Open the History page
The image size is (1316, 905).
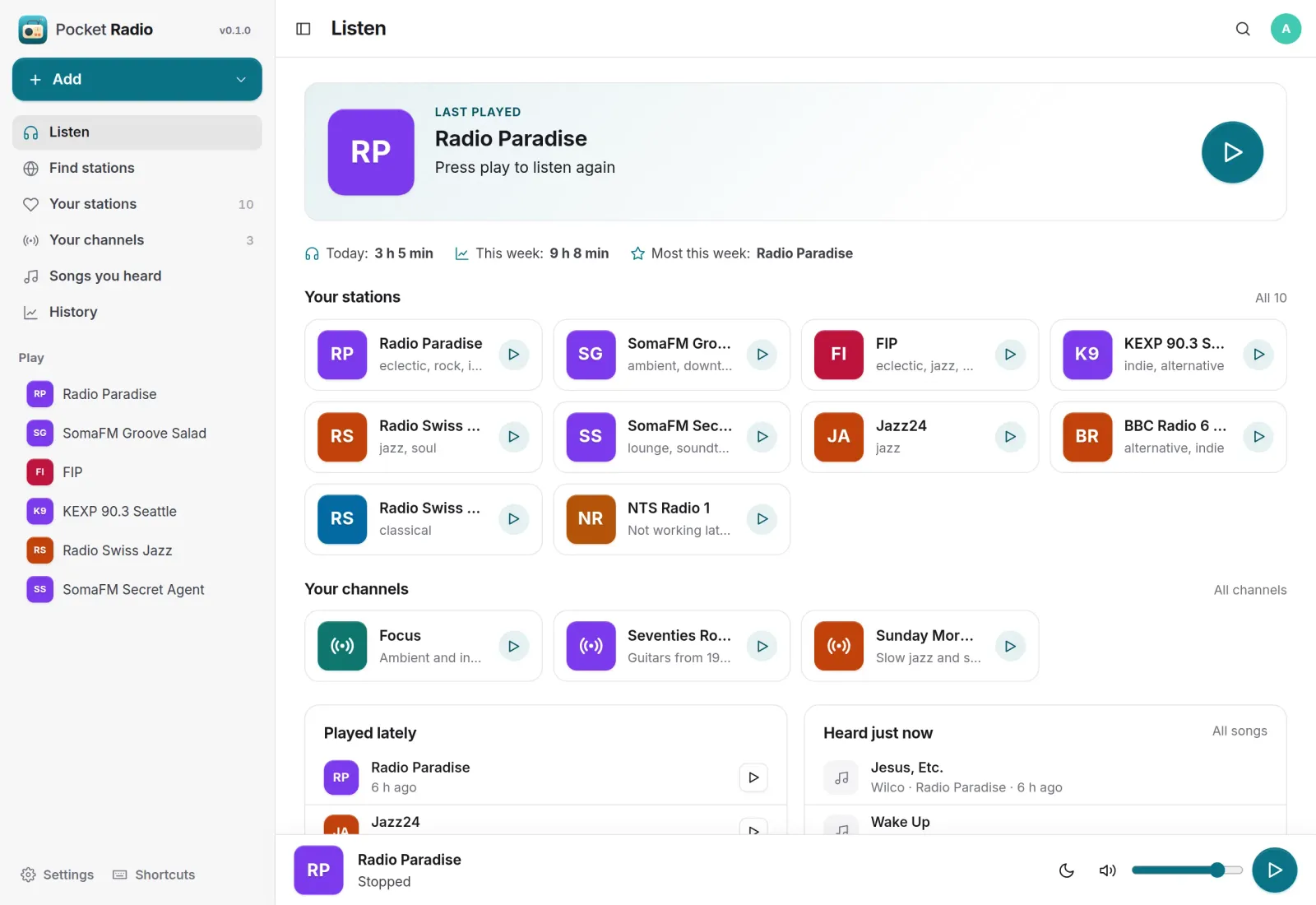pyautogui.click(x=137, y=313)
